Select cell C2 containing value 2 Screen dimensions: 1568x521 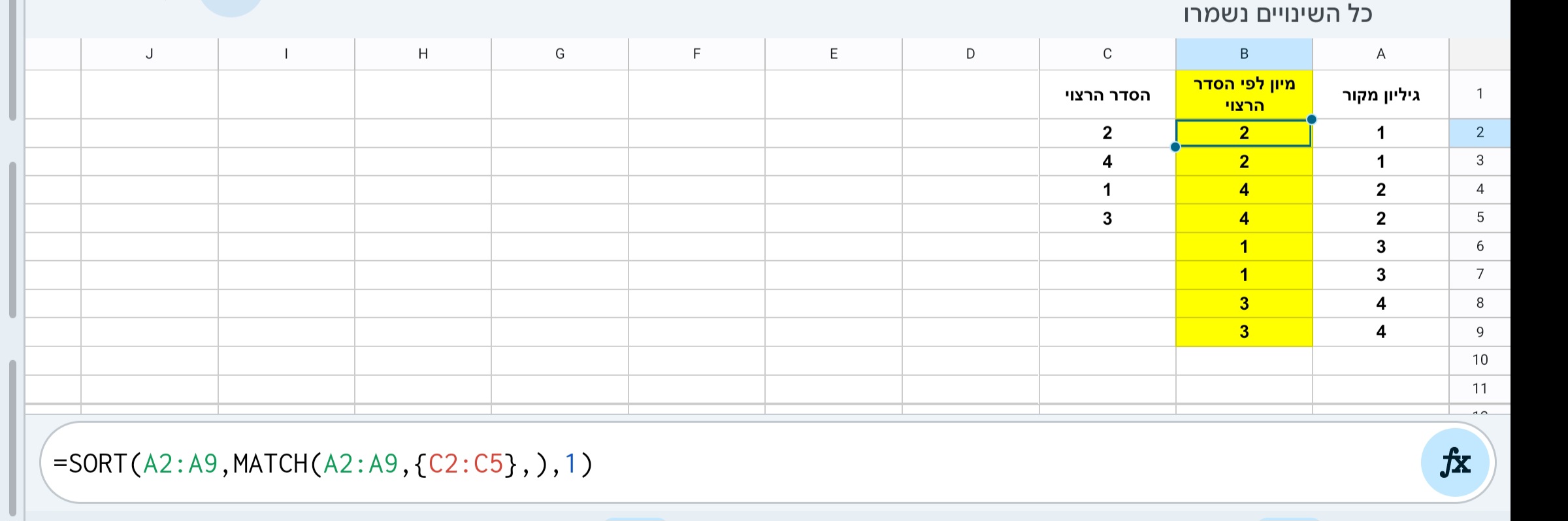pos(1107,133)
